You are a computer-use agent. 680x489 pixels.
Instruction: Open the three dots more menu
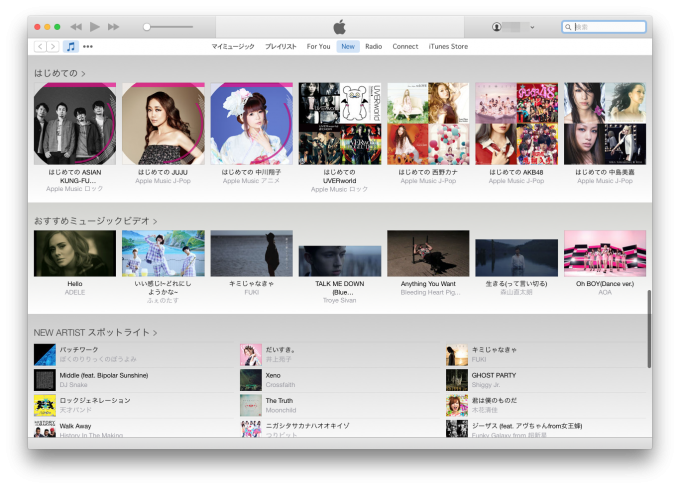click(x=88, y=46)
